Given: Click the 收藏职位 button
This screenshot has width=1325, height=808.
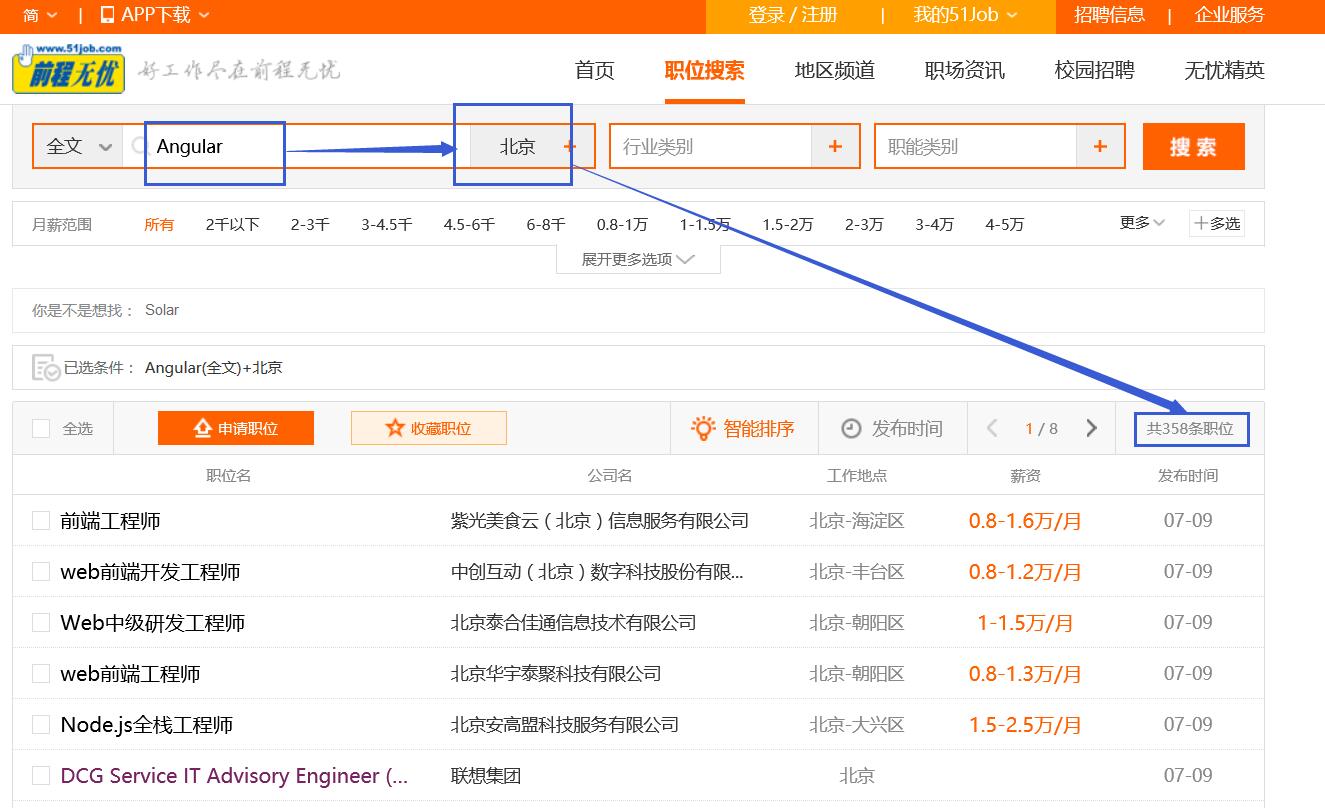Looking at the screenshot, I should (429, 428).
